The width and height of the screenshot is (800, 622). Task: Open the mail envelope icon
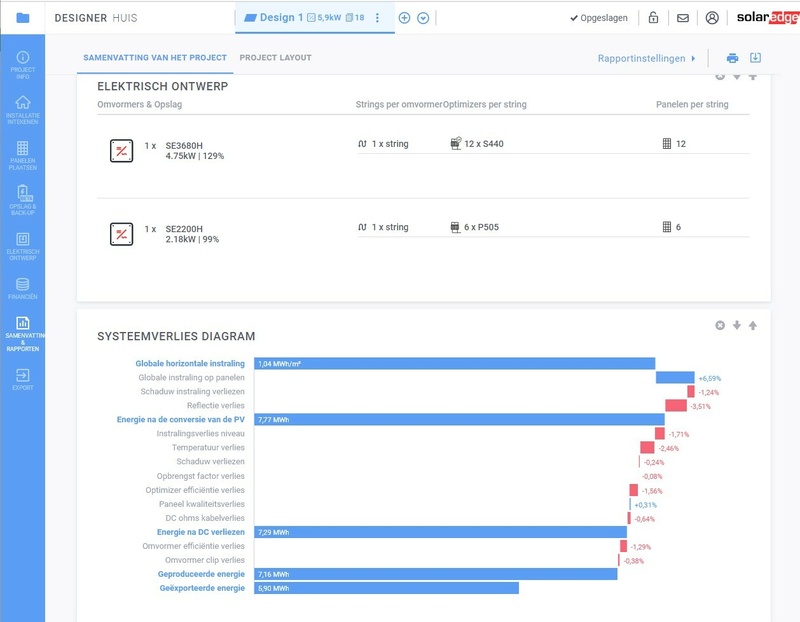[x=683, y=18]
